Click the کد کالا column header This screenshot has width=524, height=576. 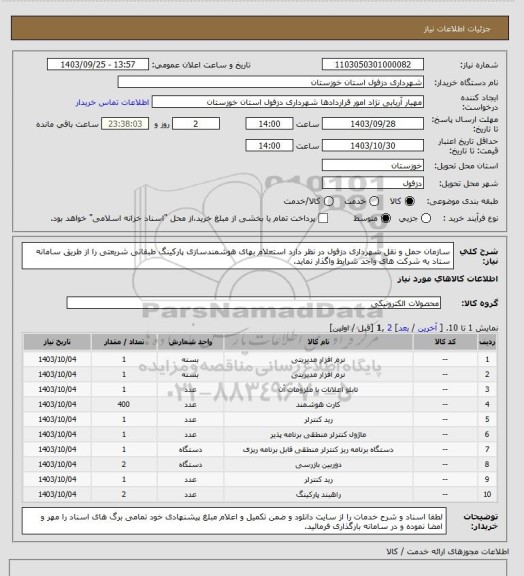point(445,342)
